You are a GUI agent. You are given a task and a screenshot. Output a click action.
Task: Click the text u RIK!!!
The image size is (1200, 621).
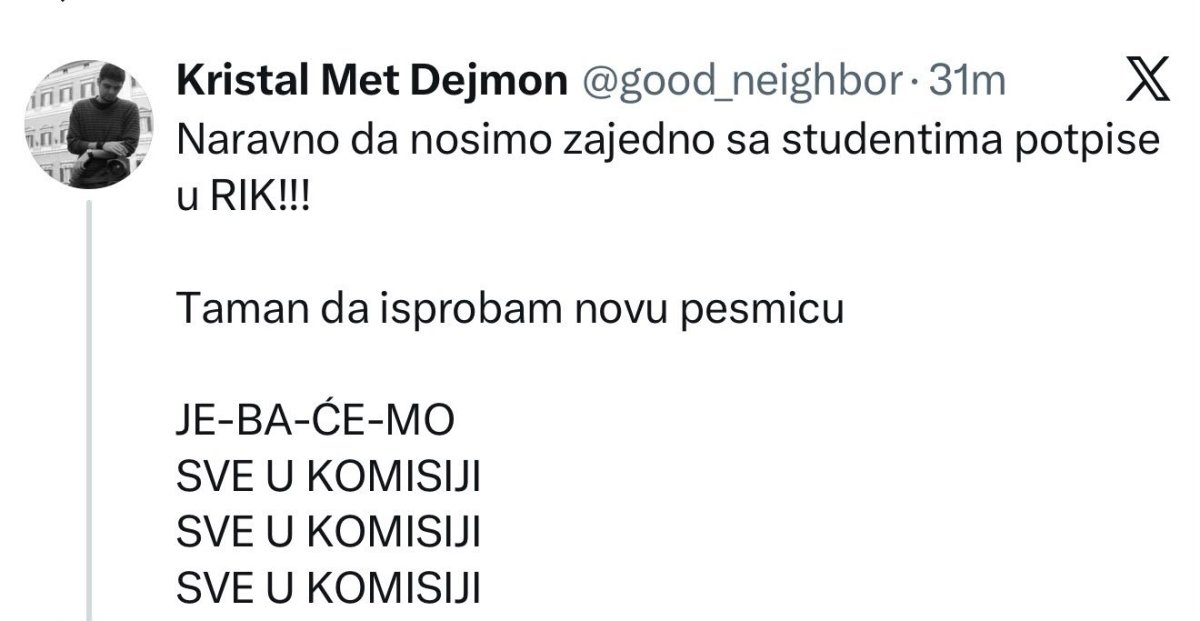244,193
